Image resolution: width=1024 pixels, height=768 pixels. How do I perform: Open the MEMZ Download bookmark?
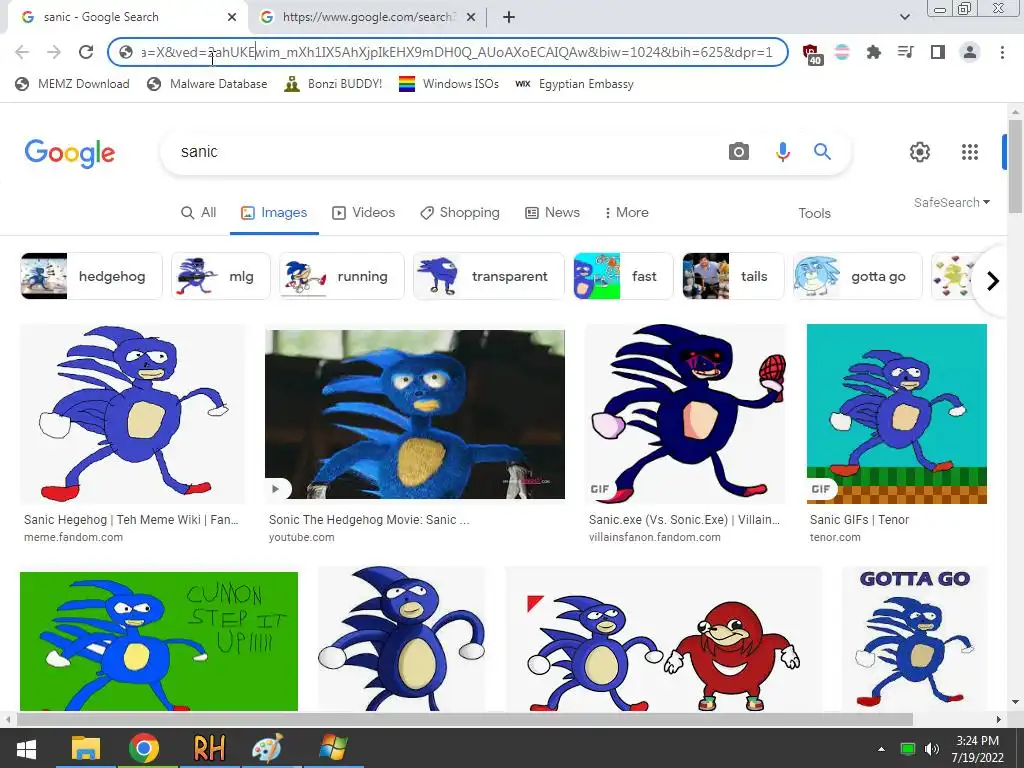tap(72, 84)
